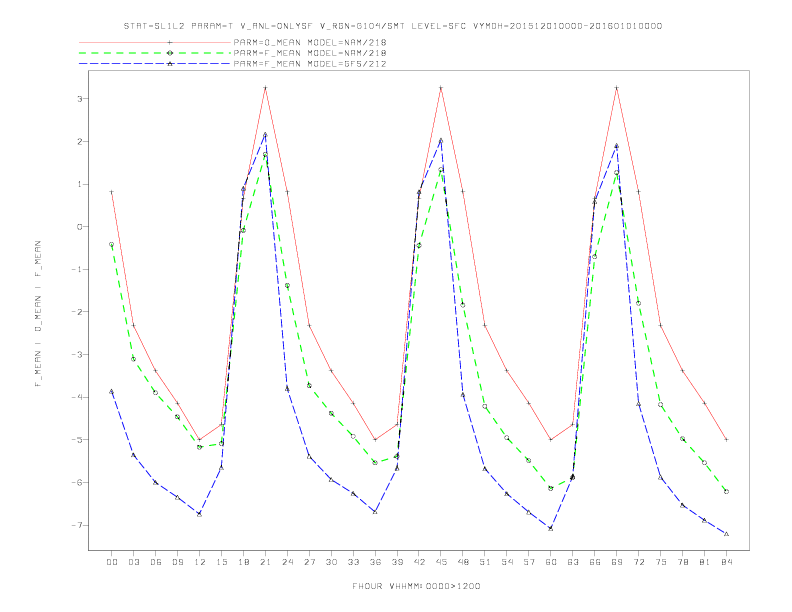
Task: Click x-axis tick label 48
Action: click(463, 562)
